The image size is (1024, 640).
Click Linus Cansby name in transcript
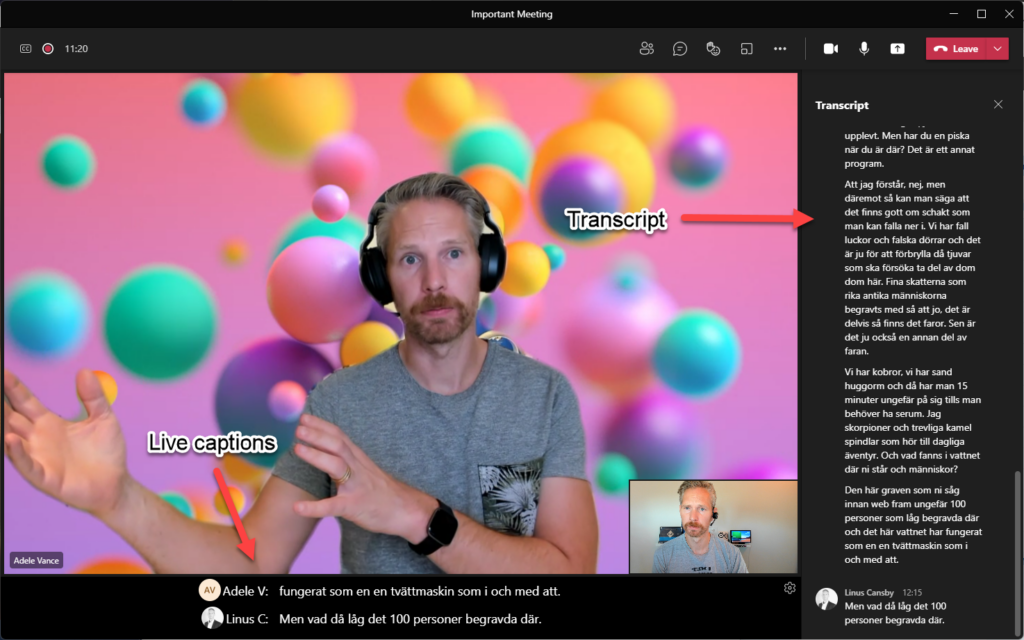click(x=869, y=592)
